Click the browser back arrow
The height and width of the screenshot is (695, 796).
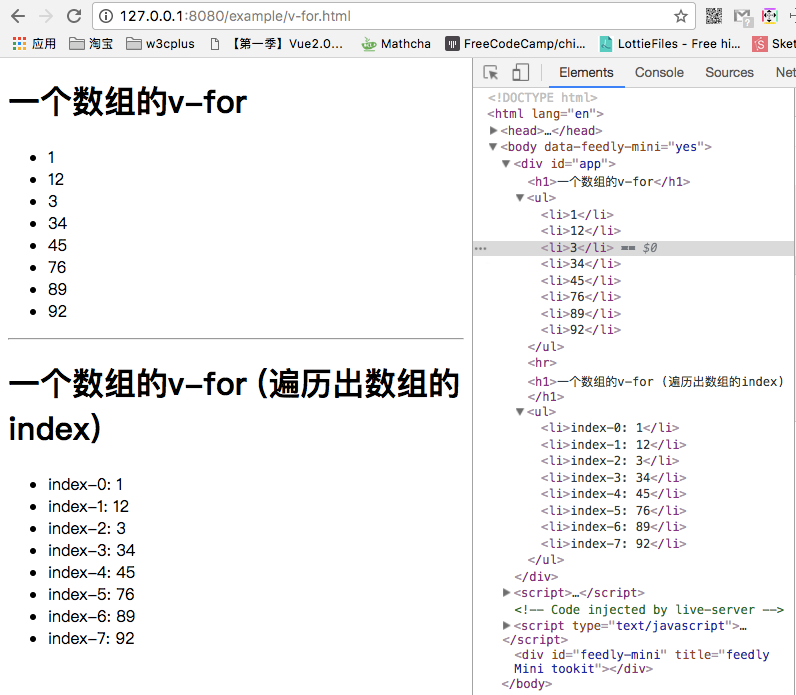[x=18, y=16]
